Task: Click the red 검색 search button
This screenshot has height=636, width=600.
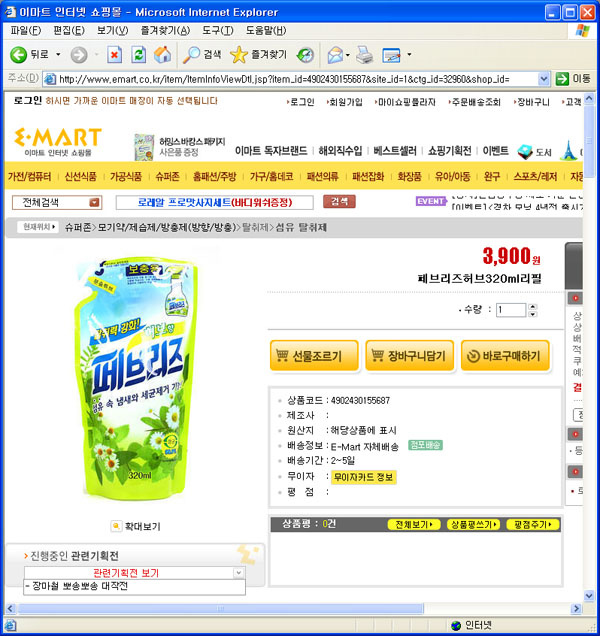Action: (339, 202)
